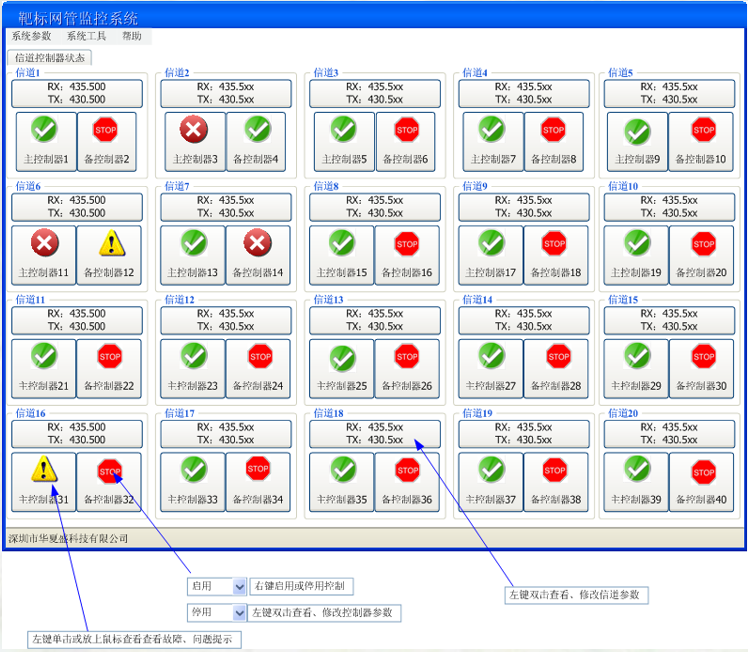Click red X icon of 主控制器11

[x=45, y=242]
